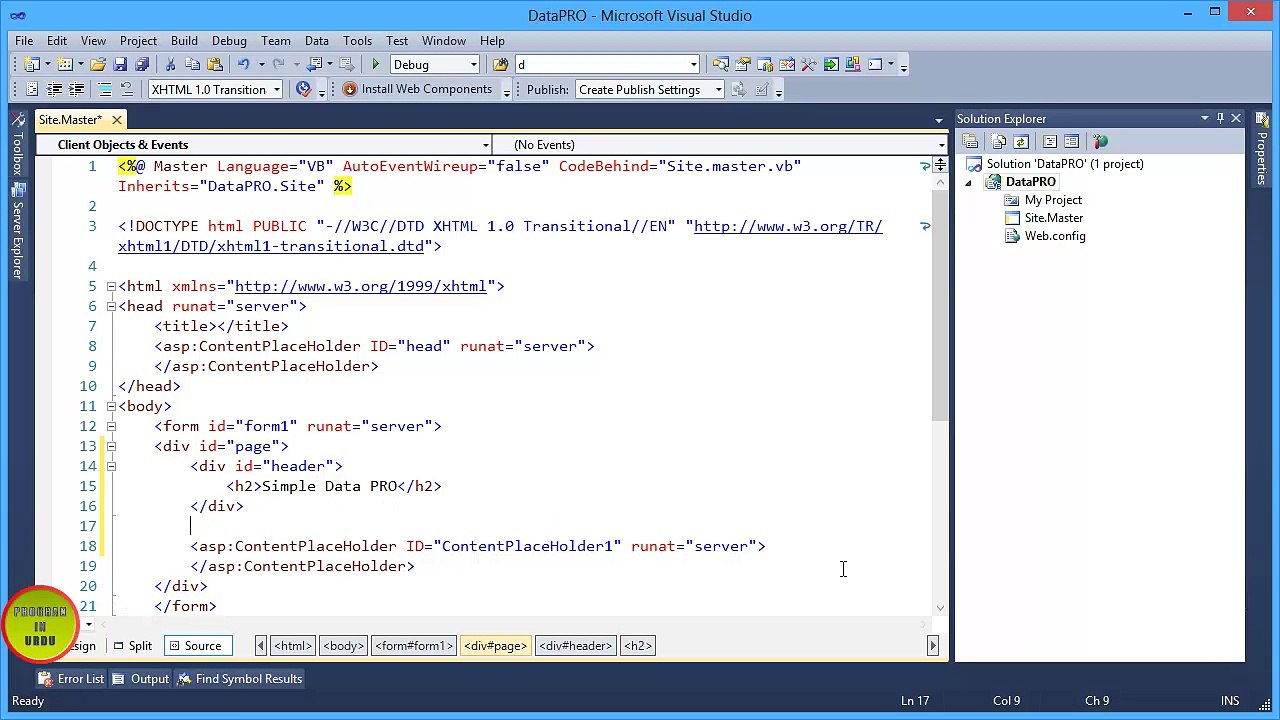Open the Tools menu

pos(357,41)
